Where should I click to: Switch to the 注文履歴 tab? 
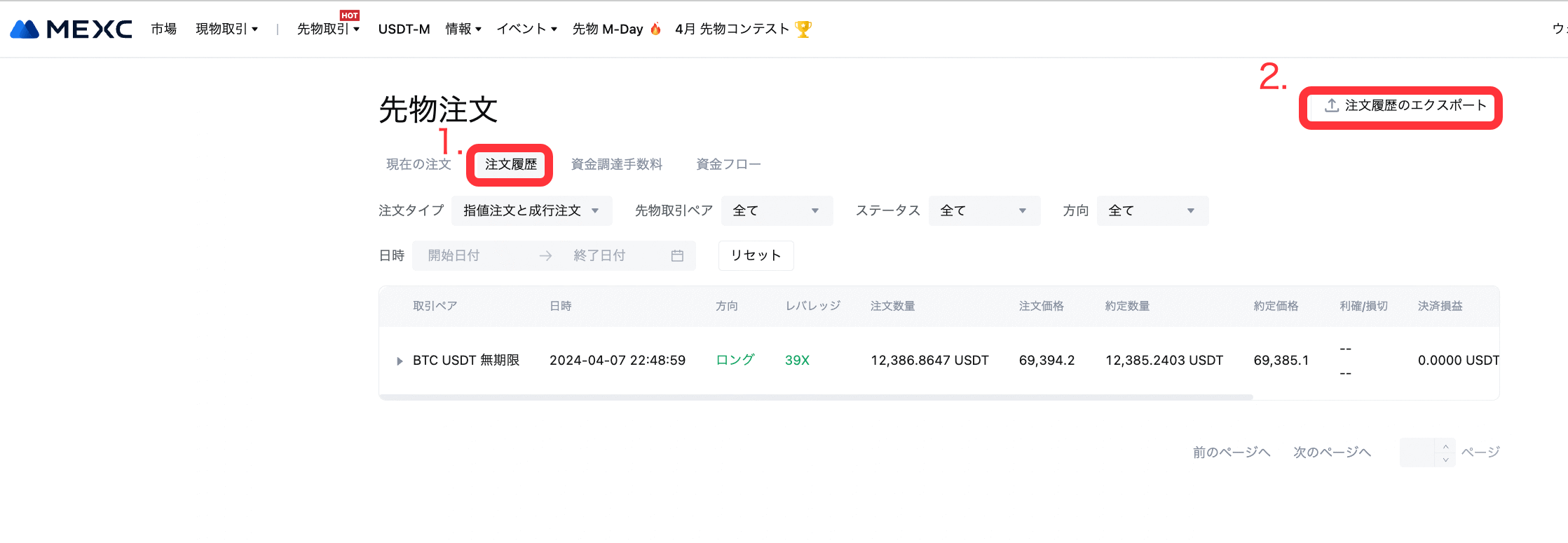click(510, 165)
